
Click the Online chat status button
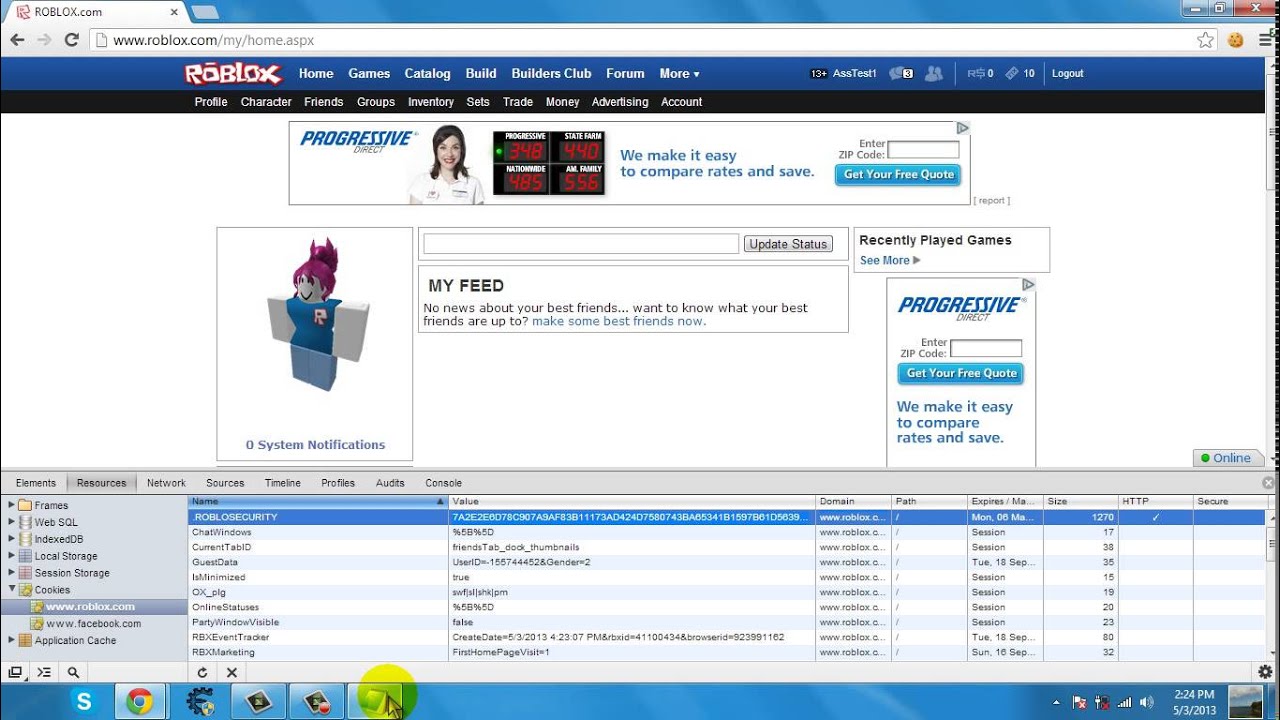tap(1227, 458)
